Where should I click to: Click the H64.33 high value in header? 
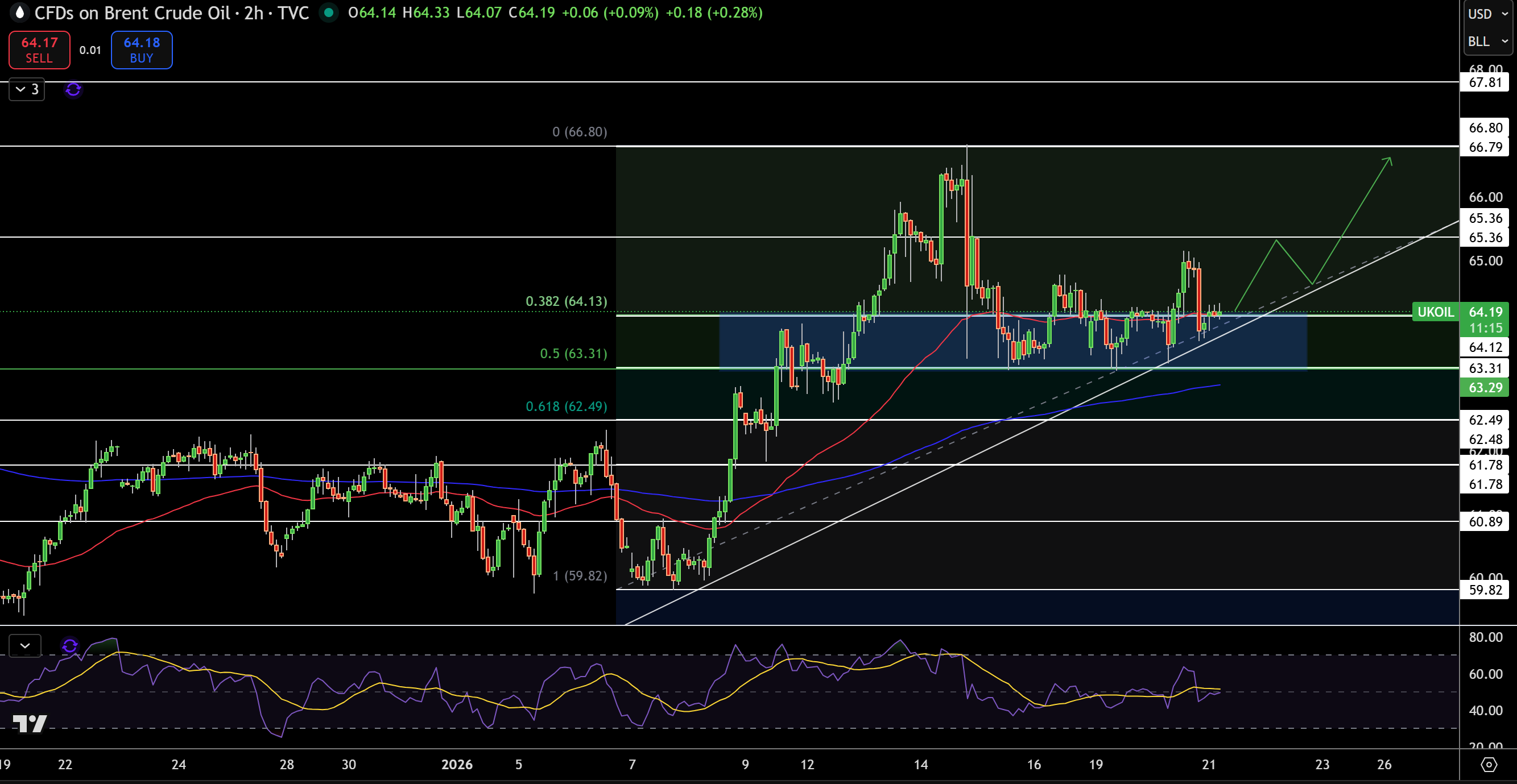(426, 13)
